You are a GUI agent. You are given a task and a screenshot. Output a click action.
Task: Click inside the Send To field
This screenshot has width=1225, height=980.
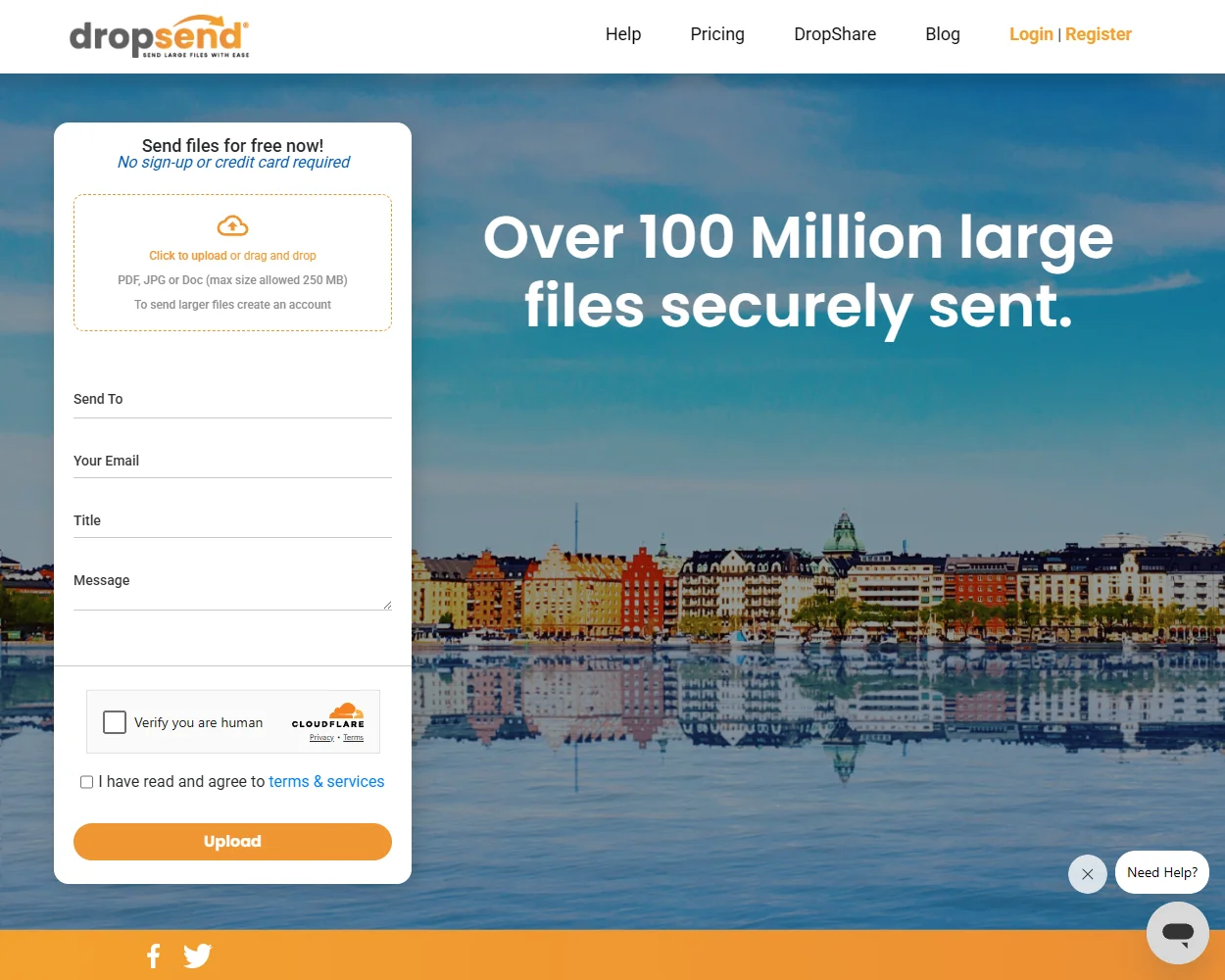pyautogui.click(x=232, y=406)
